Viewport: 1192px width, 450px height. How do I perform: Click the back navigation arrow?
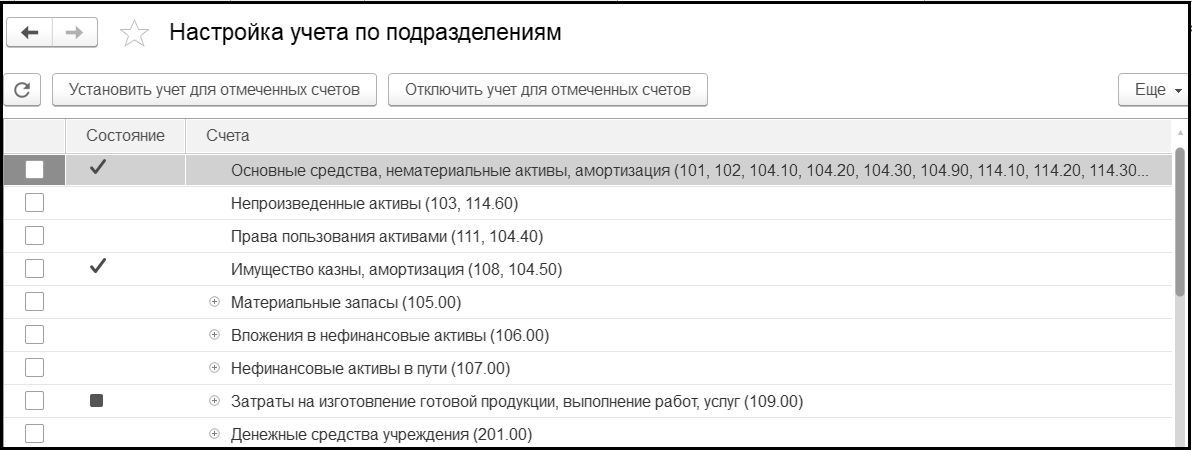[30, 33]
